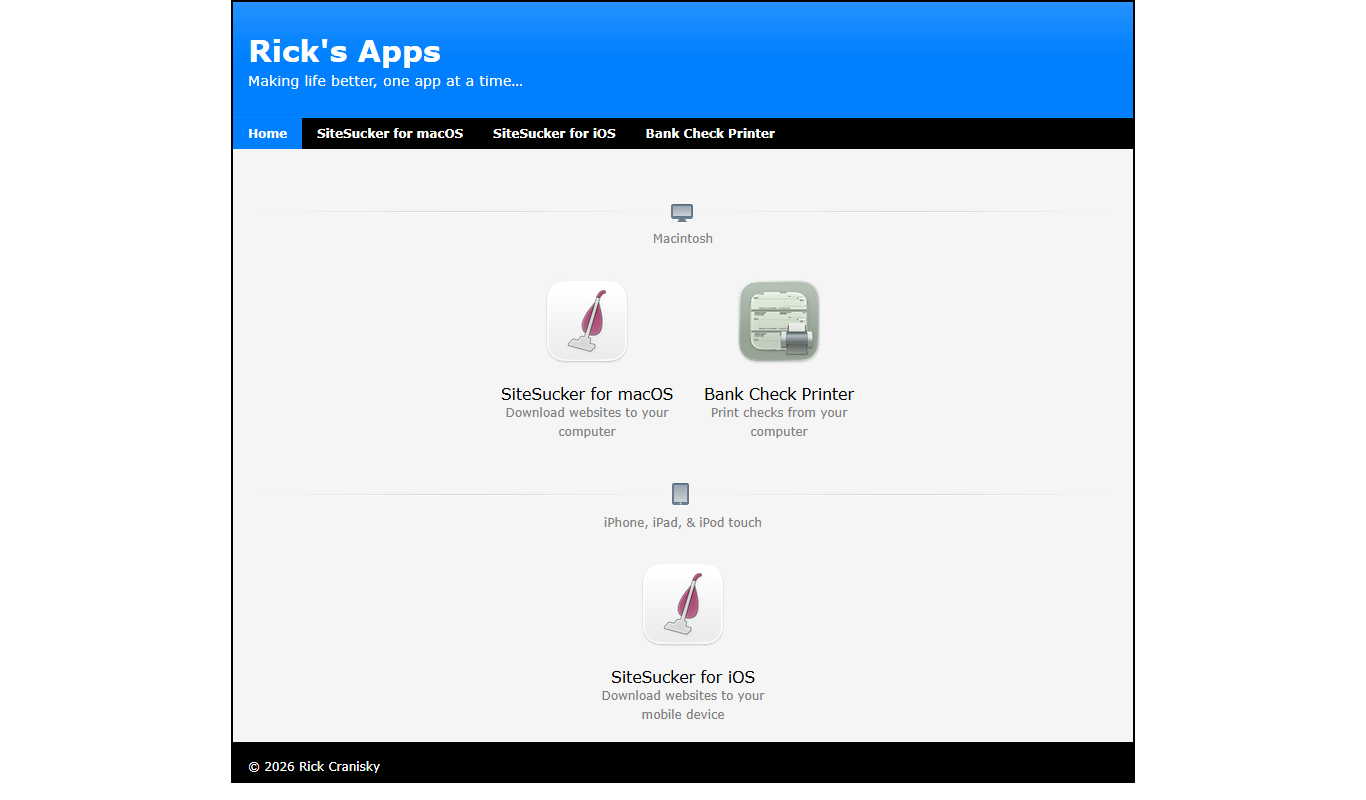Open SiteSucker for macOS in navigation bar
The width and height of the screenshot is (1366, 800).
[390, 133]
